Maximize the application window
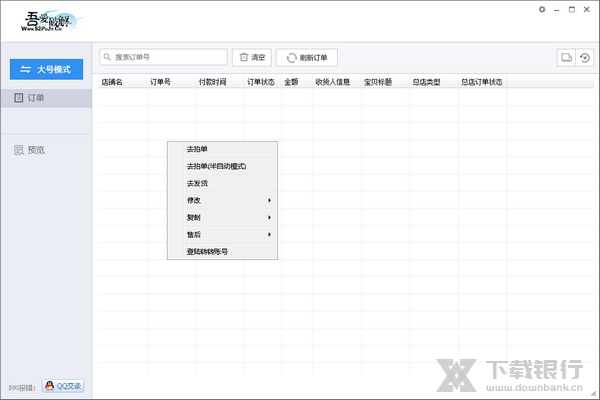The image size is (600, 400). pos(572,10)
